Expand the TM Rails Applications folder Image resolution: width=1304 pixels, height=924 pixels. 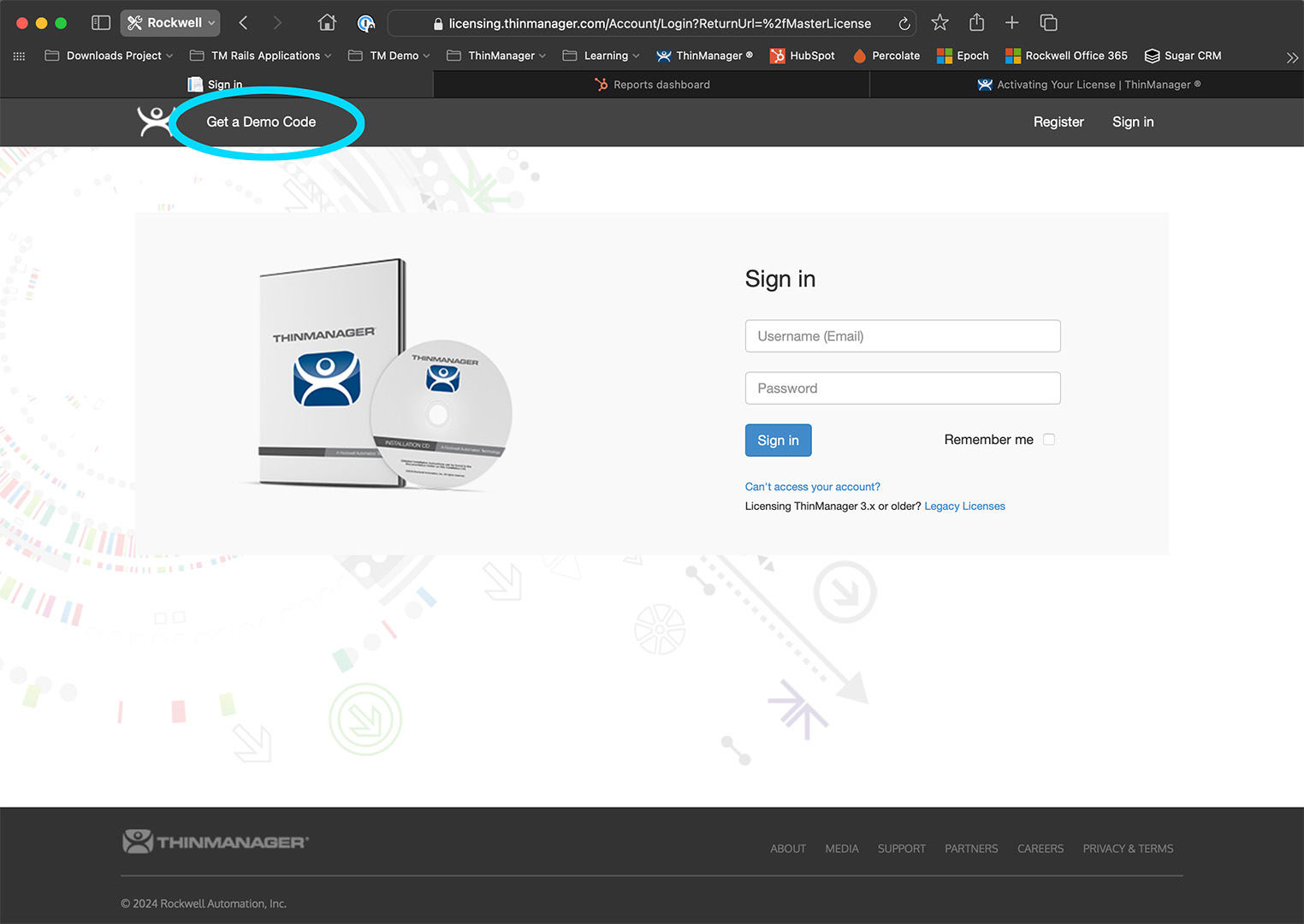[260, 56]
